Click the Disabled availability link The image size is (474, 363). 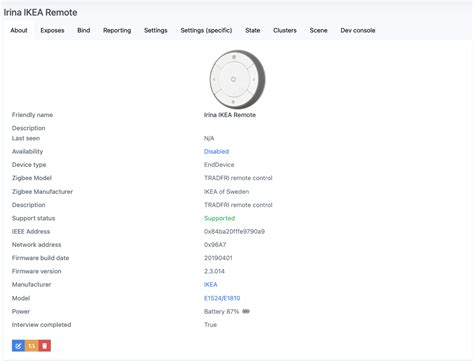point(216,151)
